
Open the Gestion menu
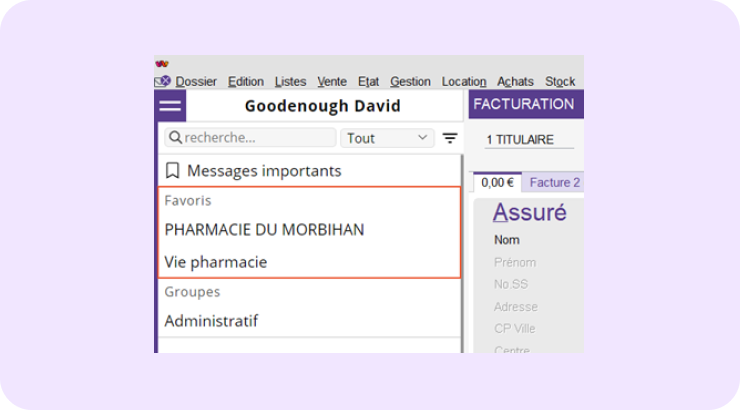point(410,82)
